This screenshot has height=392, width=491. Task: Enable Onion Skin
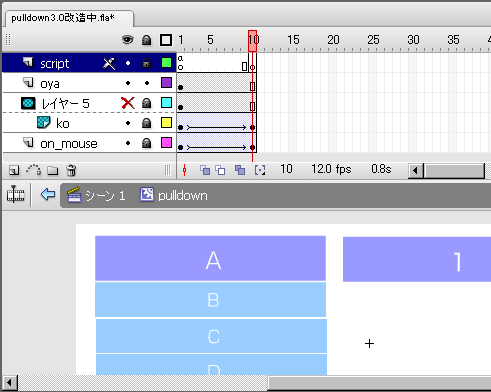pos(205,170)
